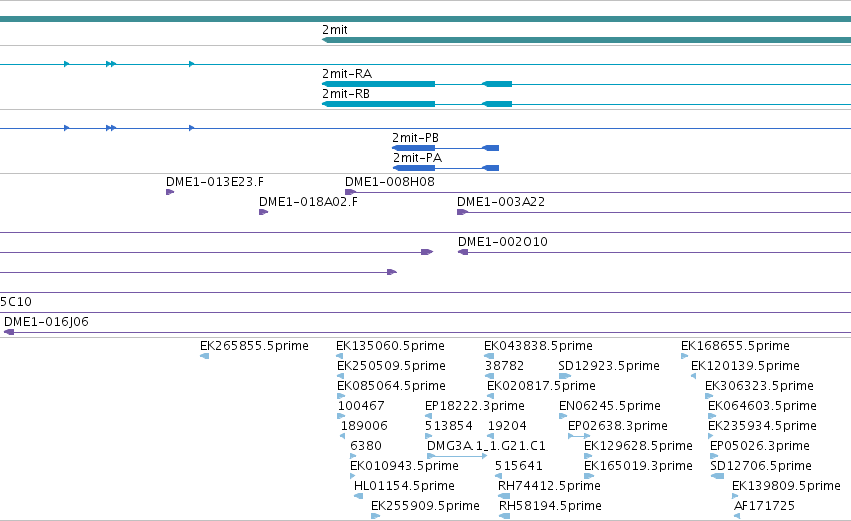Select HL01154.5prime label
This screenshot has width=851, height=521.
tap(404, 486)
